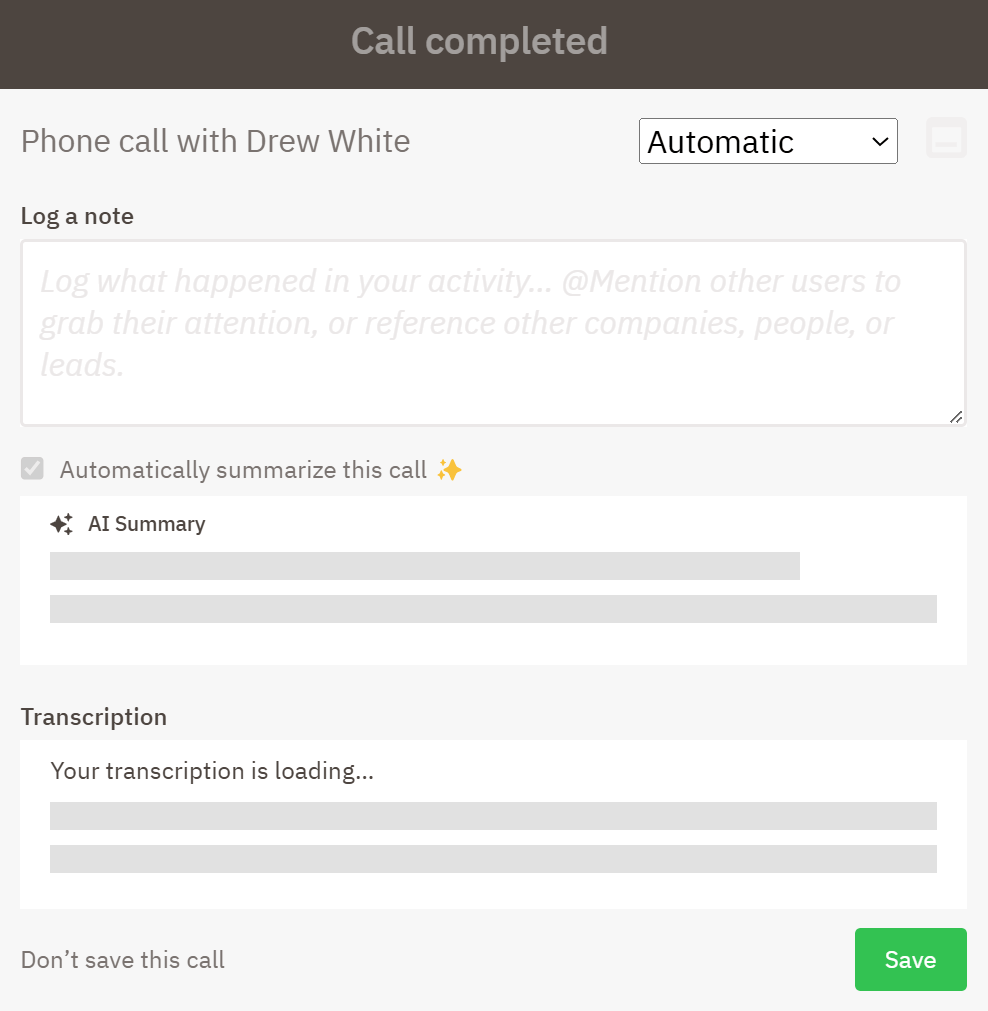The image size is (988, 1011).
Task: Click the first AI Summary loading bar
Action: pyautogui.click(x=424, y=565)
